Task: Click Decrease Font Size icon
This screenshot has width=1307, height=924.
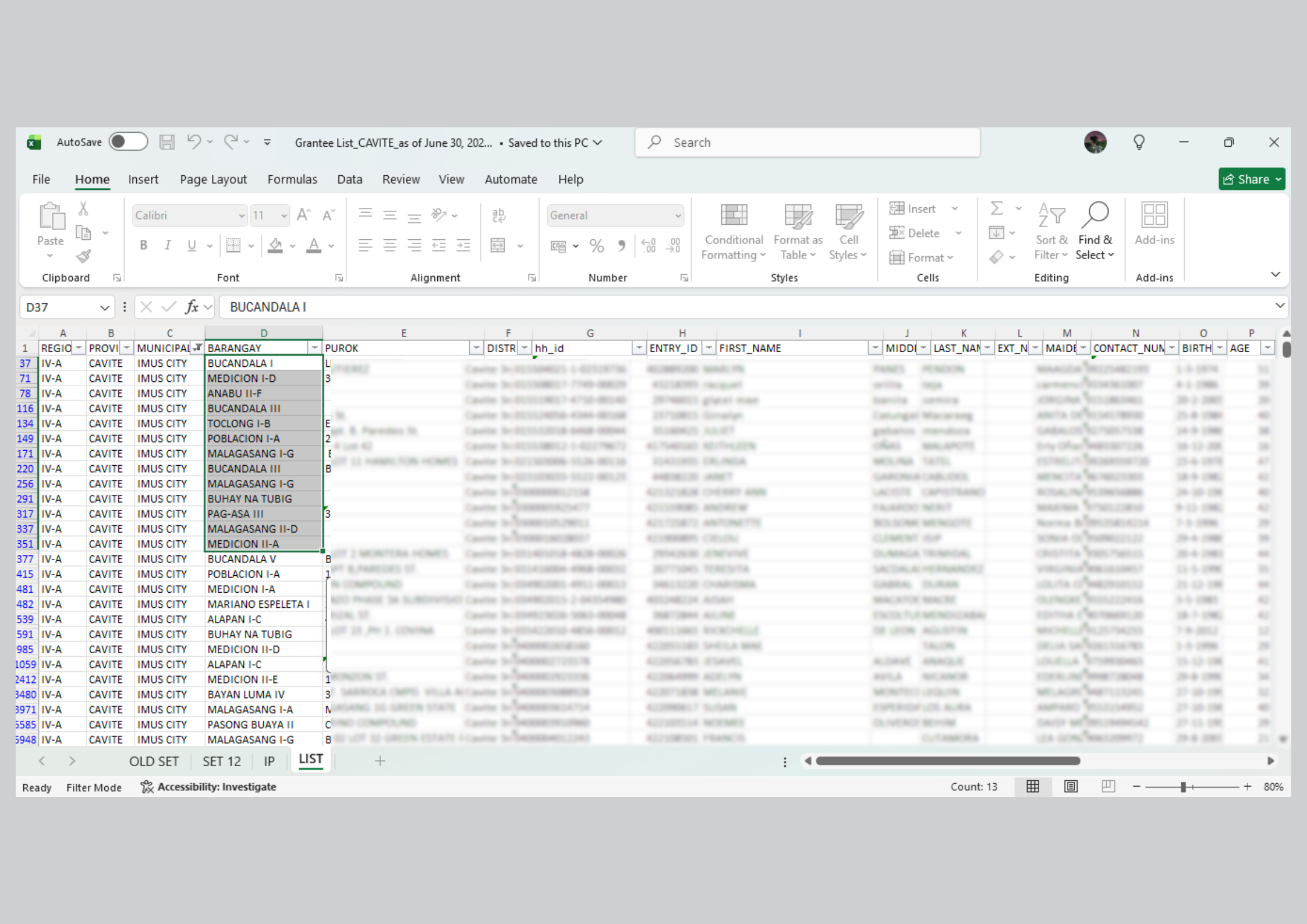Action: pos(329,215)
